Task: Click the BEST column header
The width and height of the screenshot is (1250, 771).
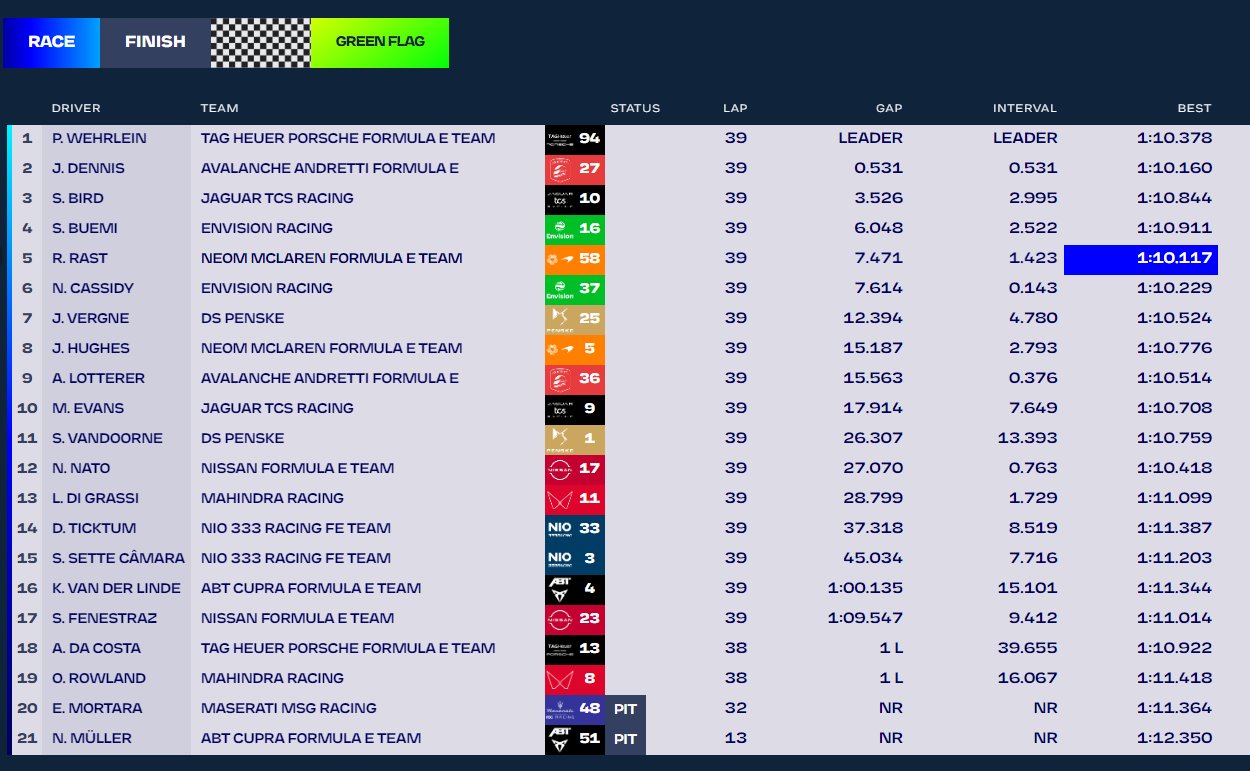Action: pyautogui.click(x=1194, y=108)
